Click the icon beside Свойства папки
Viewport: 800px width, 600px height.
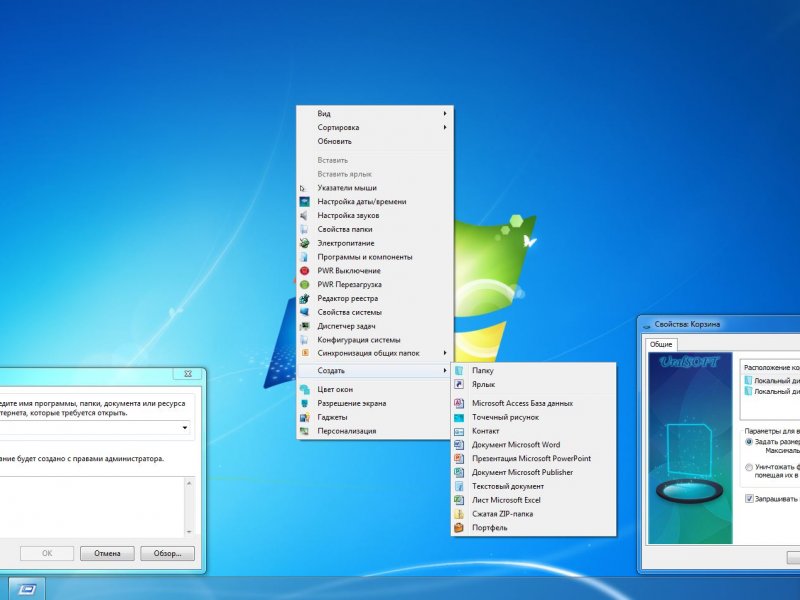pos(304,229)
